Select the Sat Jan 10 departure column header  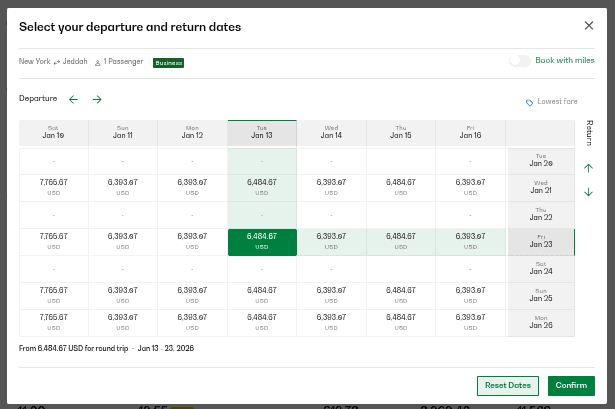click(x=54, y=133)
